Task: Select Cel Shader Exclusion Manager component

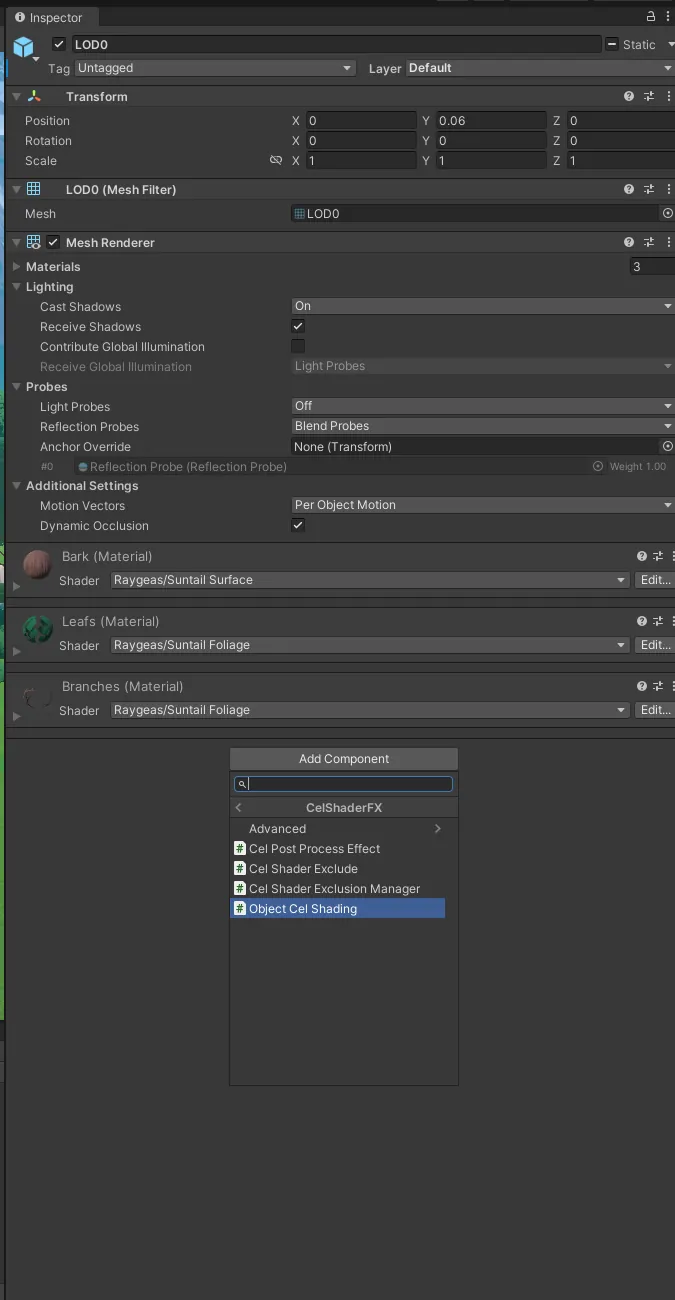Action: (338, 888)
